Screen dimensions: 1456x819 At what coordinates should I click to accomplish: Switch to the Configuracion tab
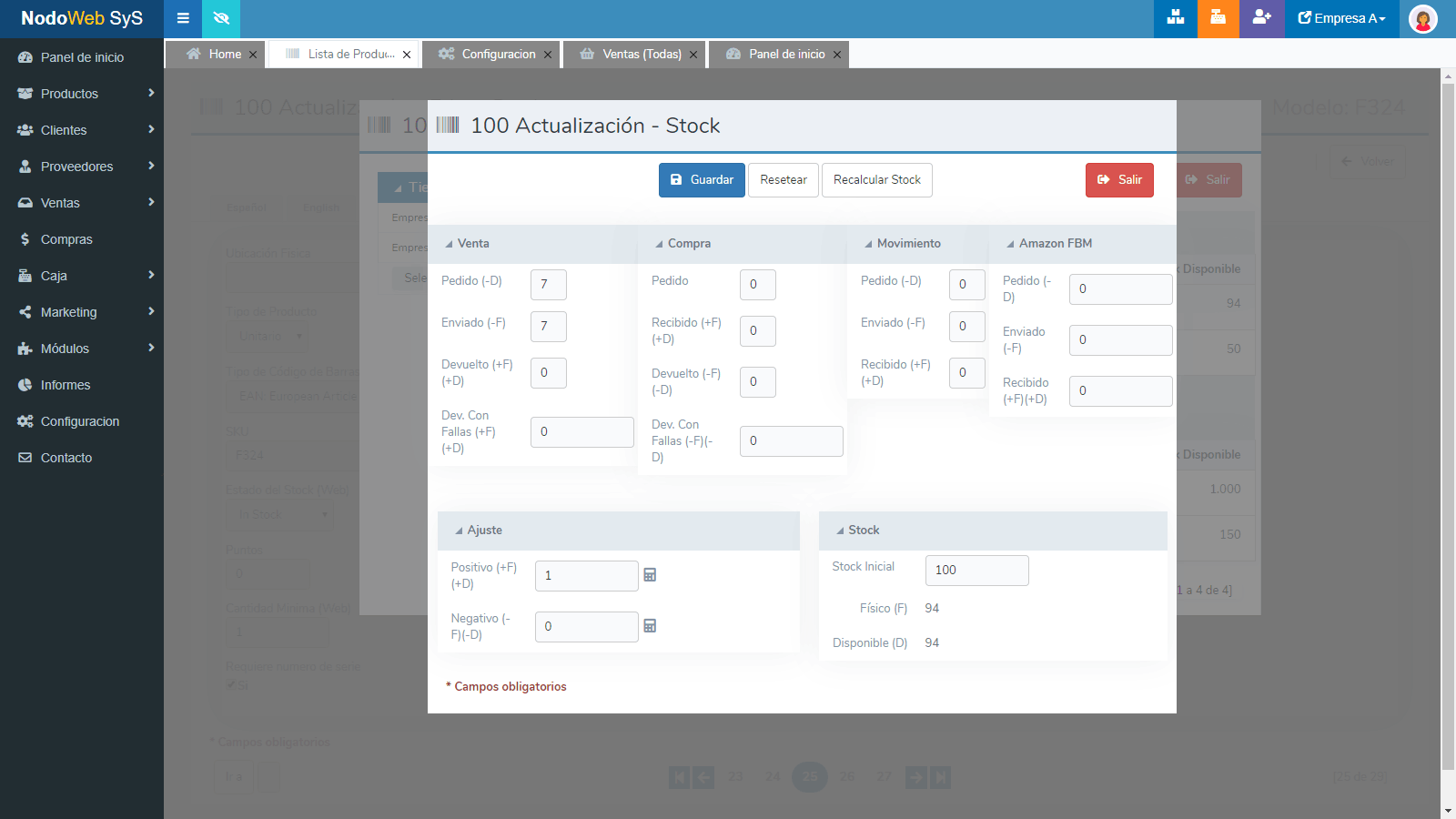[498, 55]
